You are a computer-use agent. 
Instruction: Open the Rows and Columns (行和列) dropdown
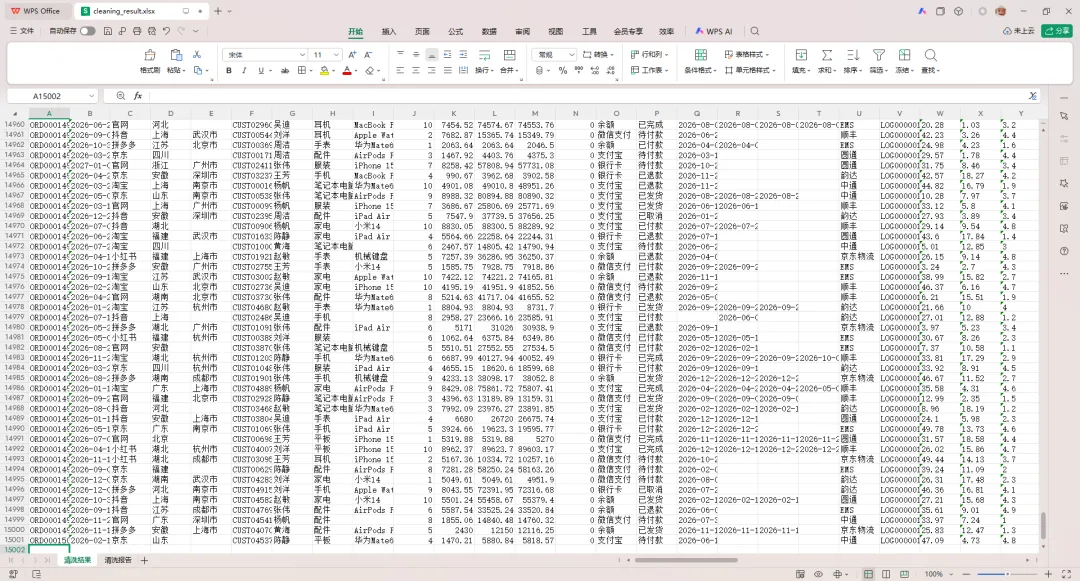650,54
